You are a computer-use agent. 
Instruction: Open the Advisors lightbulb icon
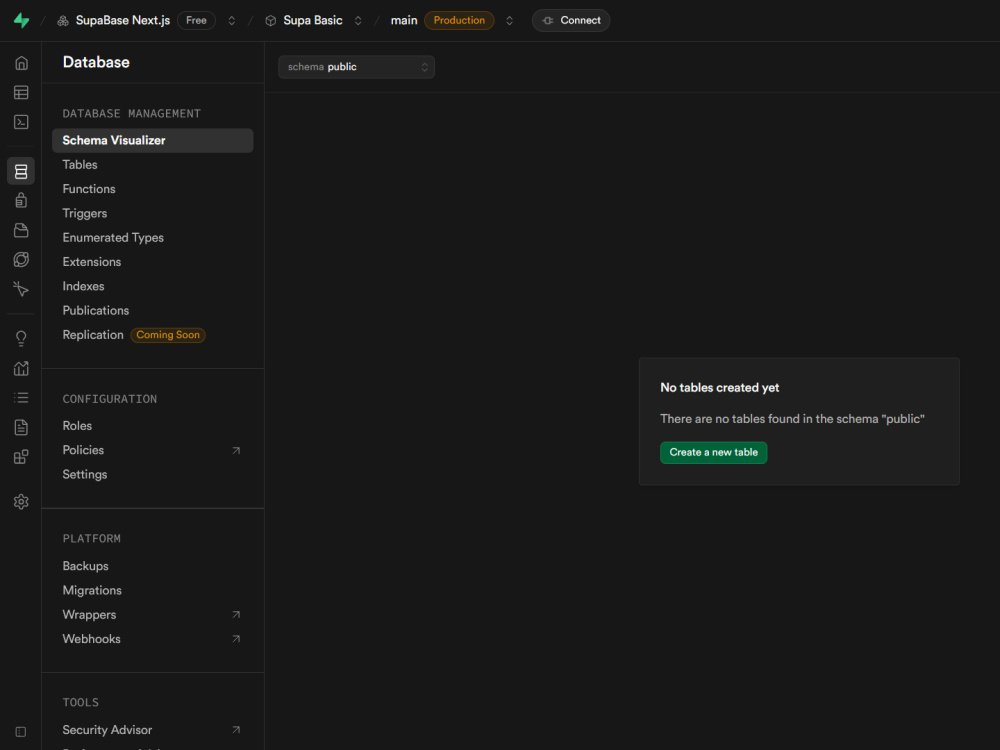point(21,339)
